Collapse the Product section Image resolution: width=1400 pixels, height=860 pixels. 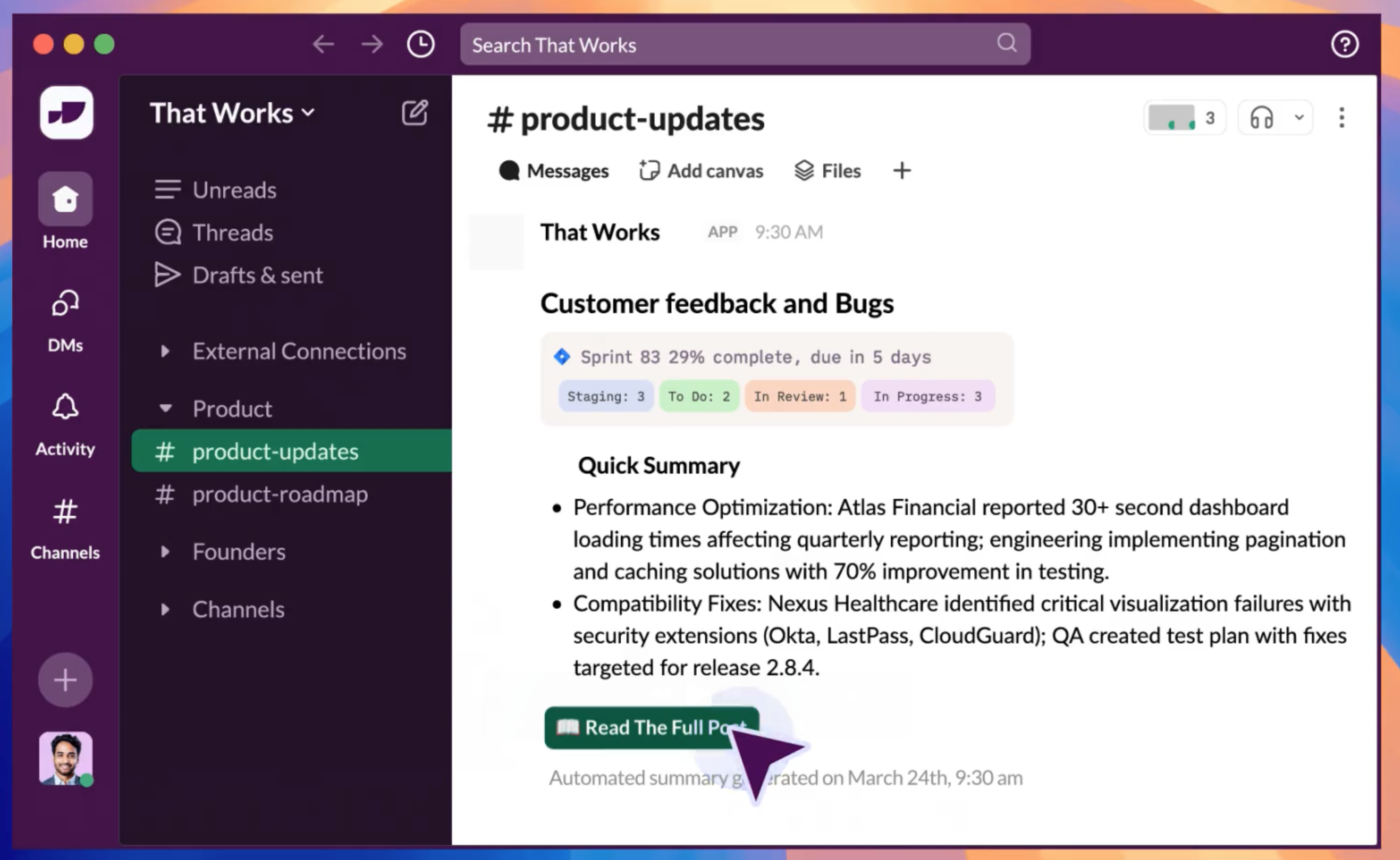[166, 408]
